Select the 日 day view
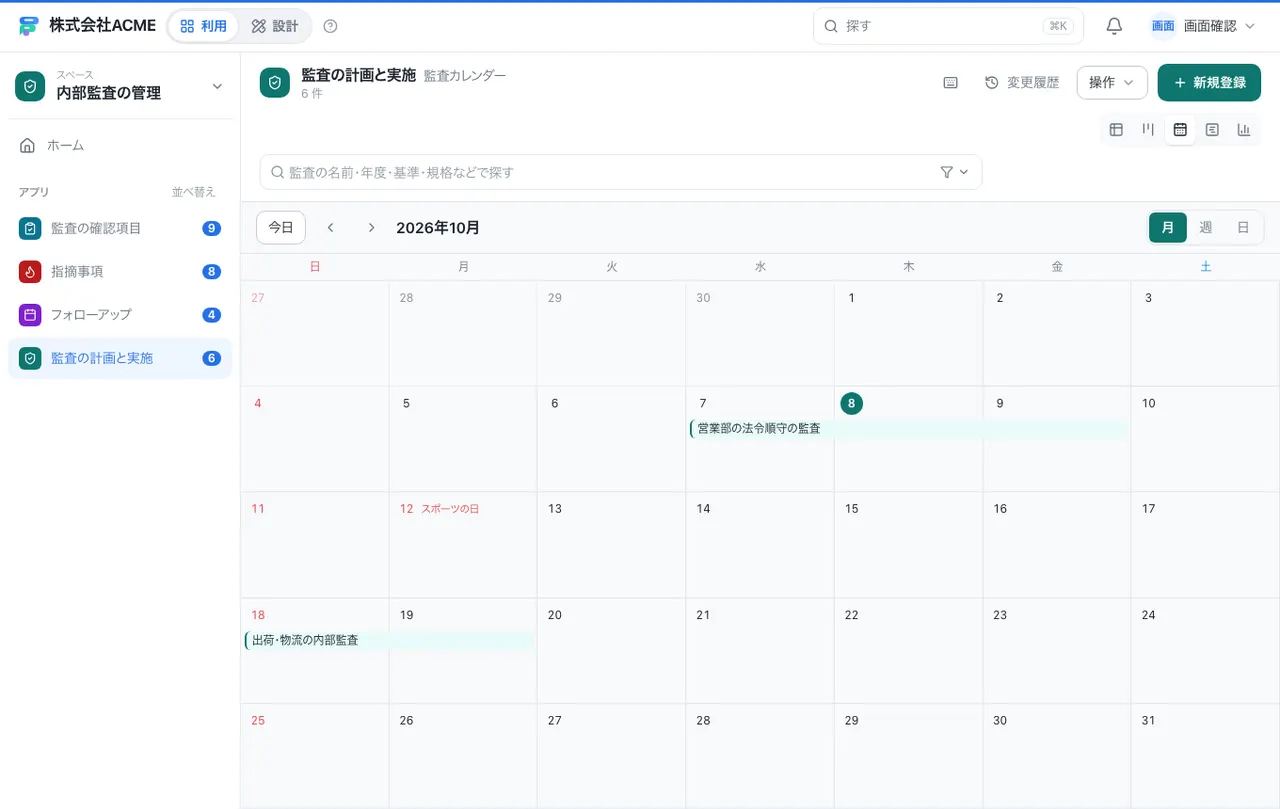The width and height of the screenshot is (1280, 809). pyautogui.click(x=1243, y=228)
